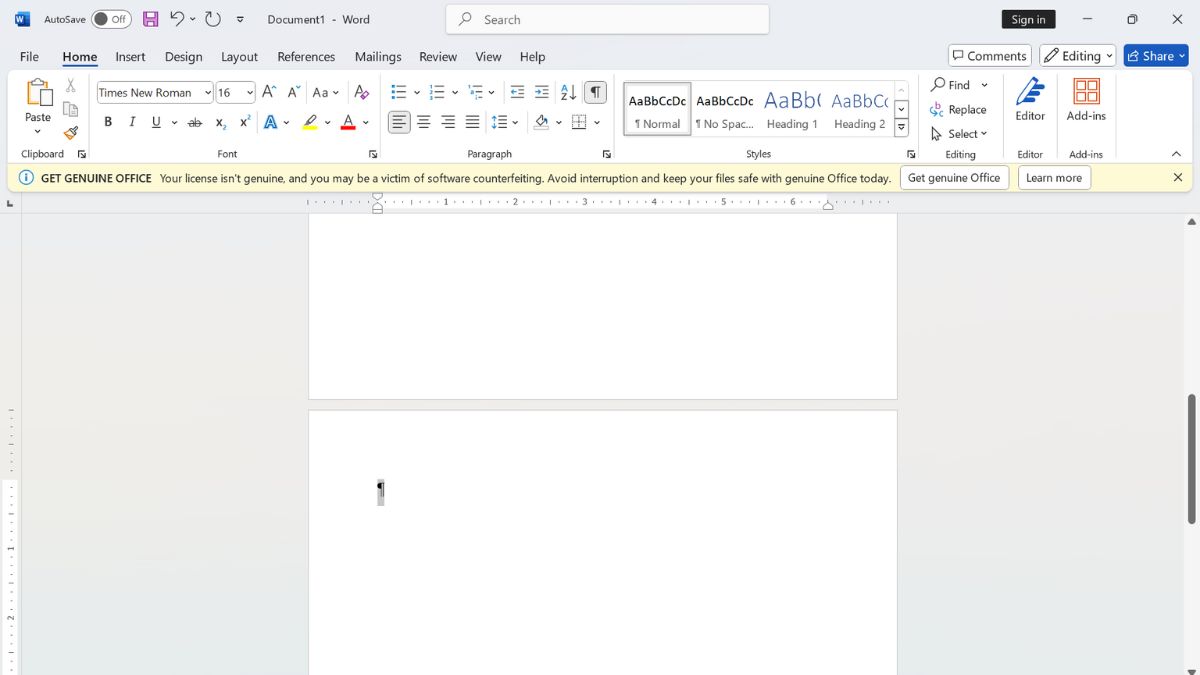Screen dimensions: 1200x675
Task: Click the Search box in title bar
Action: point(608,19)
